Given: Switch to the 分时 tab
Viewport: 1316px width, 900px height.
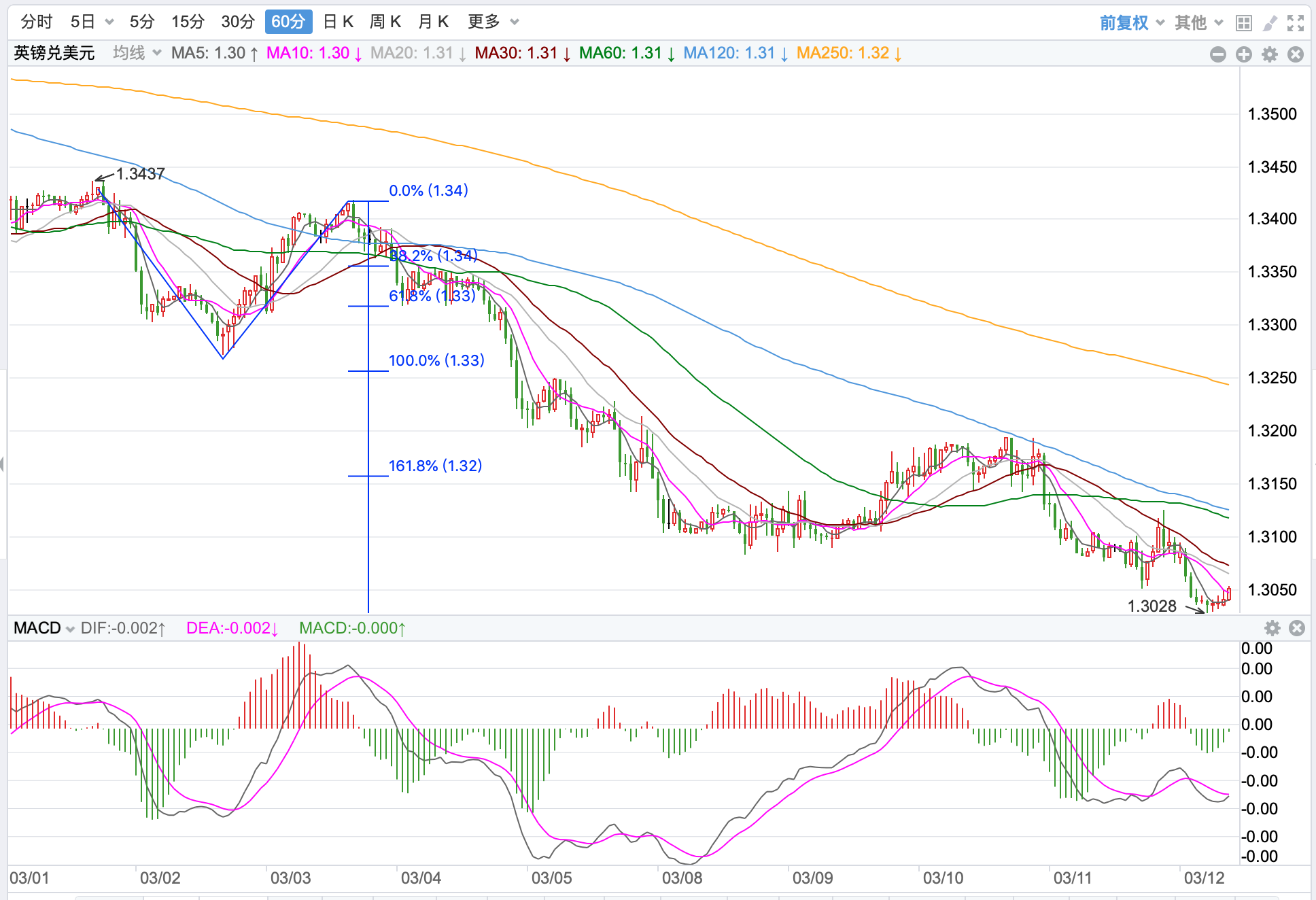Looking at the screenshot, I should tap(36, 22).
